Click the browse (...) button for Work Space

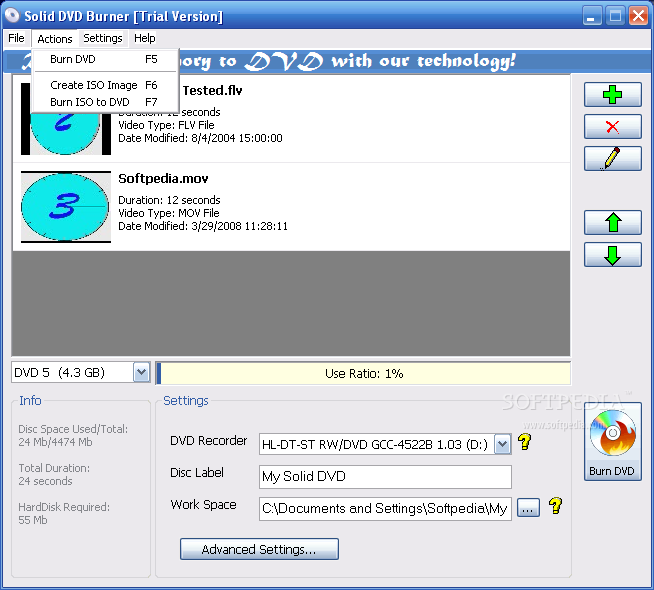coord(528,508)
